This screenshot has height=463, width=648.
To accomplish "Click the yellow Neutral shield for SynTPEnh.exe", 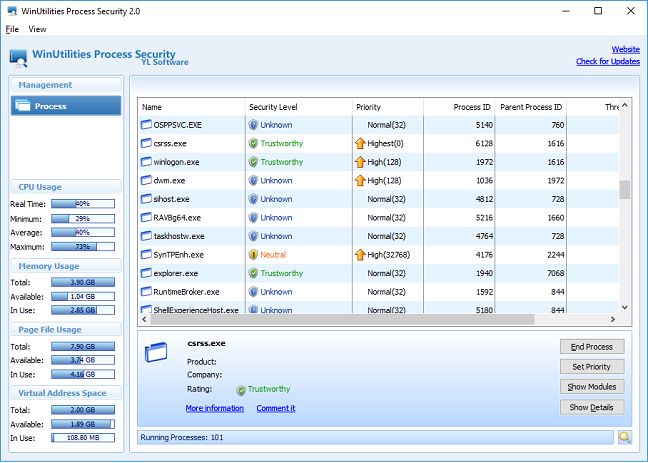I will point(253,255).
